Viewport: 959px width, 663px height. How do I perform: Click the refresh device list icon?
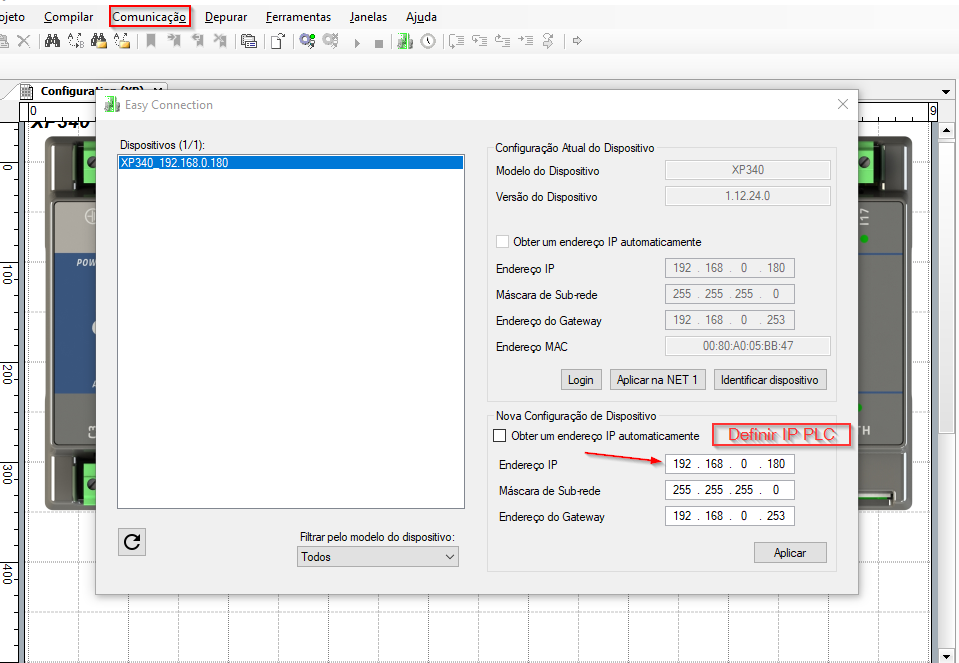(132, 542)
